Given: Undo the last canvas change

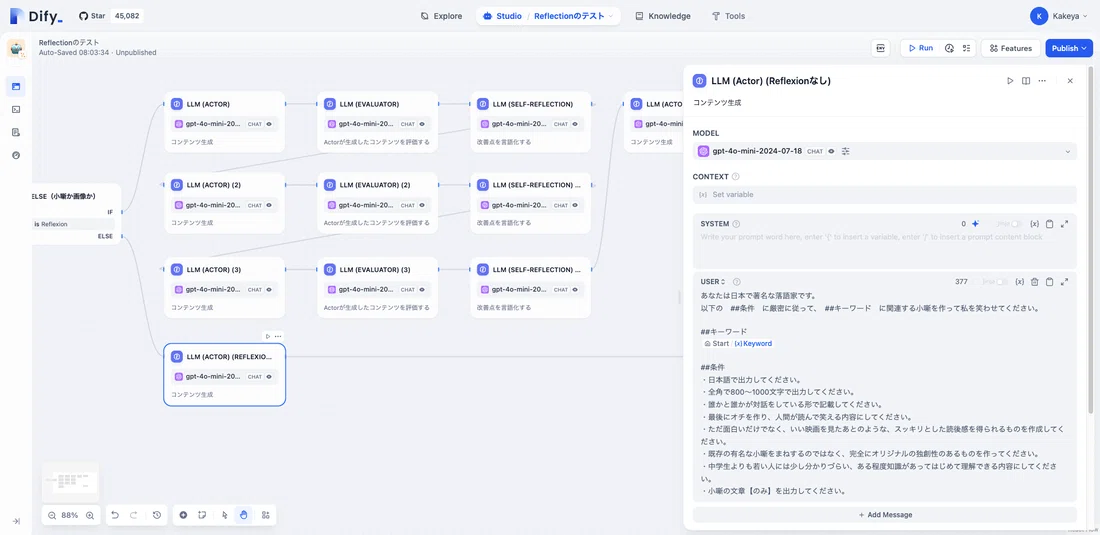Looking at the screenshot, I should click(115, 515).
